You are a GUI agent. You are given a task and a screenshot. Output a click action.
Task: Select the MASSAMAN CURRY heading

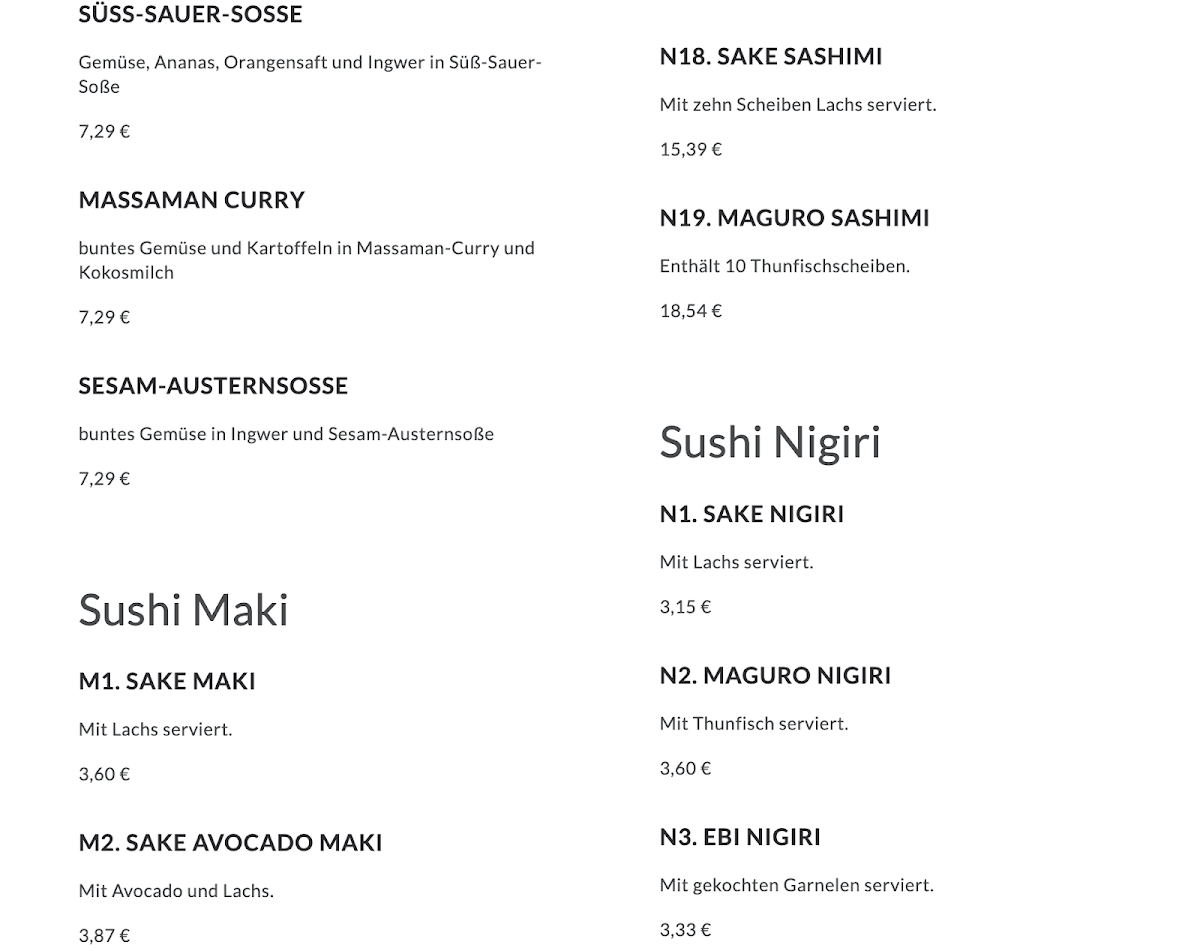coord(191,200)
